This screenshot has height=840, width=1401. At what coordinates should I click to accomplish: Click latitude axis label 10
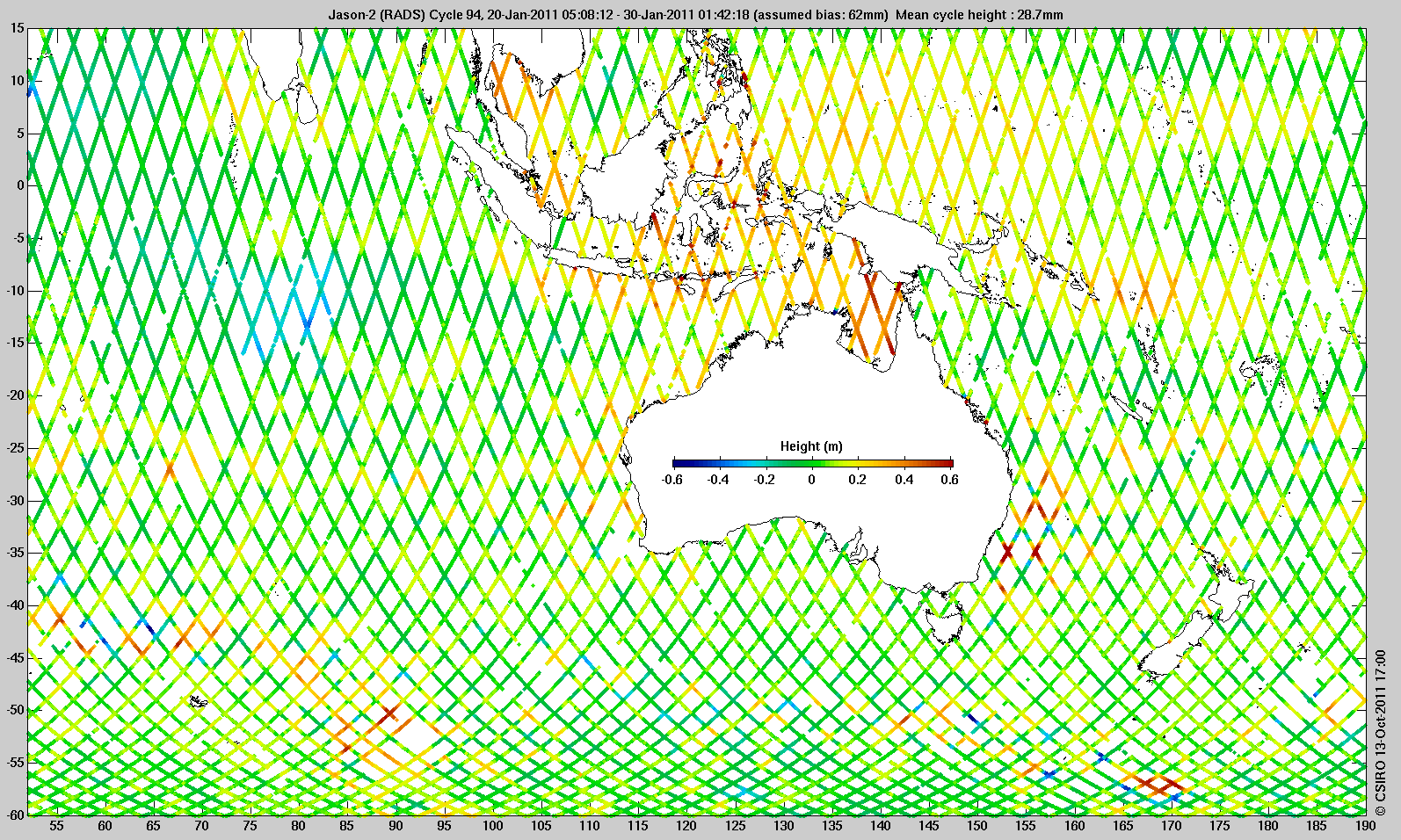[18, 81]
